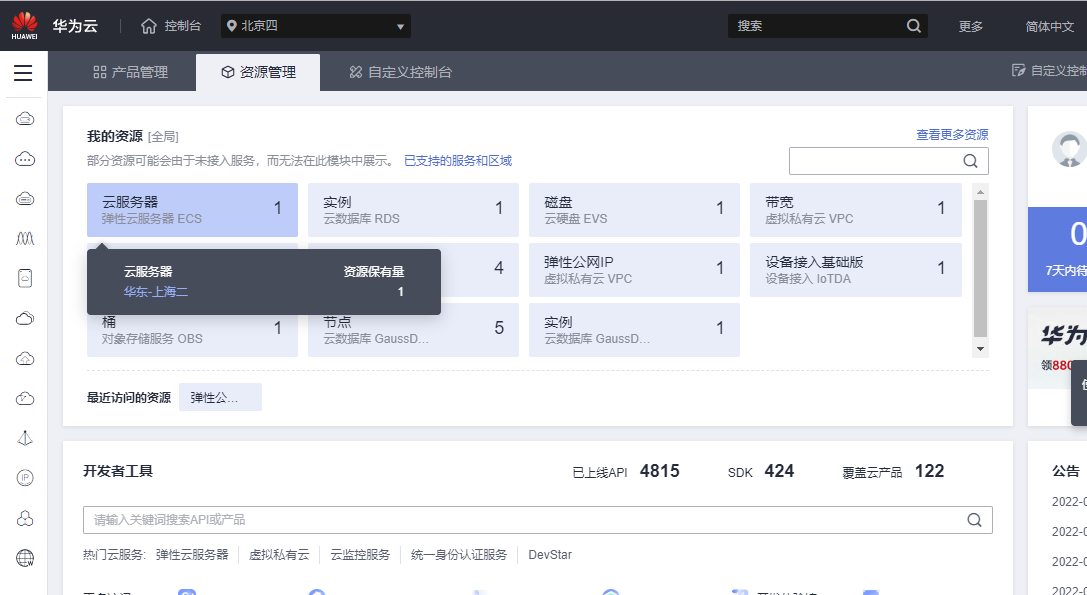Screen dimensions: 1087x595
Task: Click the search icon in 我的资源 panel
Action: coord(970,161)
